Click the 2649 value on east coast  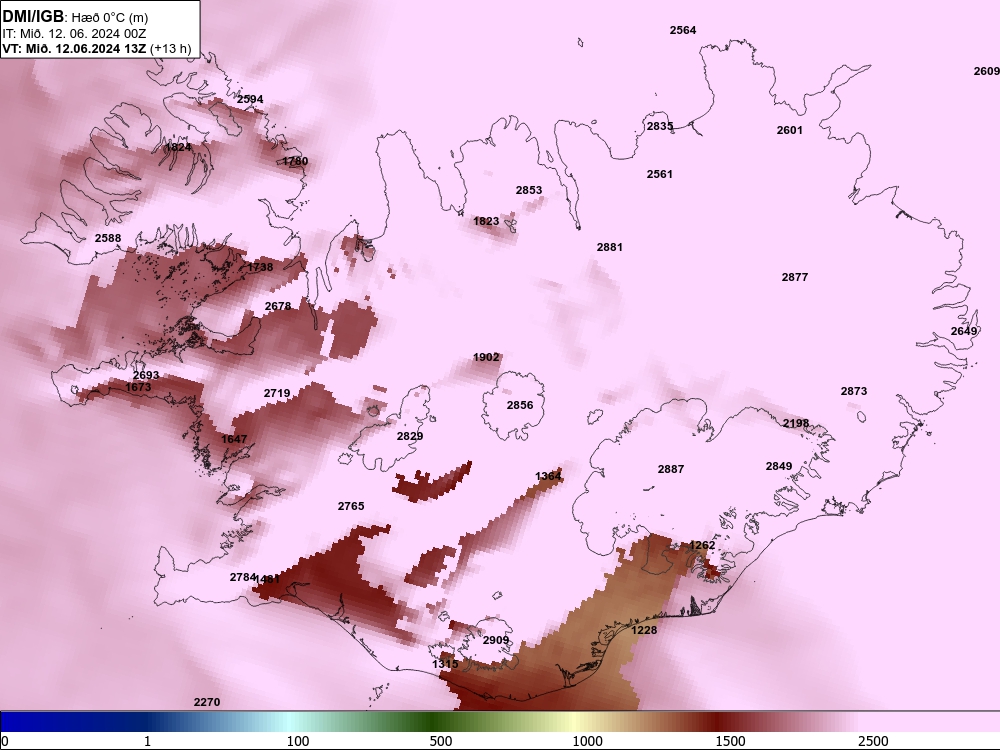click(x=964, y=332)
